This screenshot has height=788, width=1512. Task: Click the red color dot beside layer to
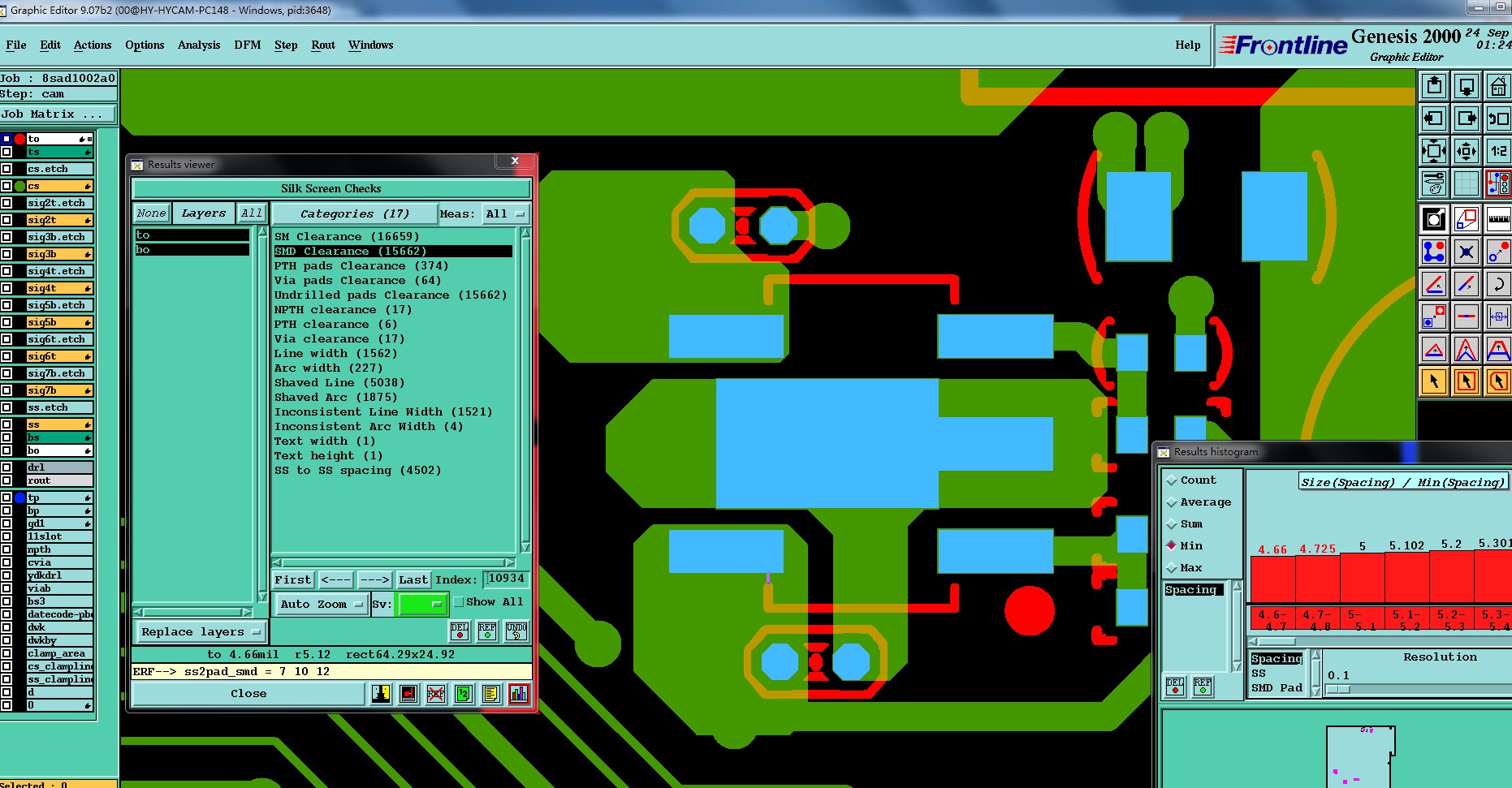19,140
